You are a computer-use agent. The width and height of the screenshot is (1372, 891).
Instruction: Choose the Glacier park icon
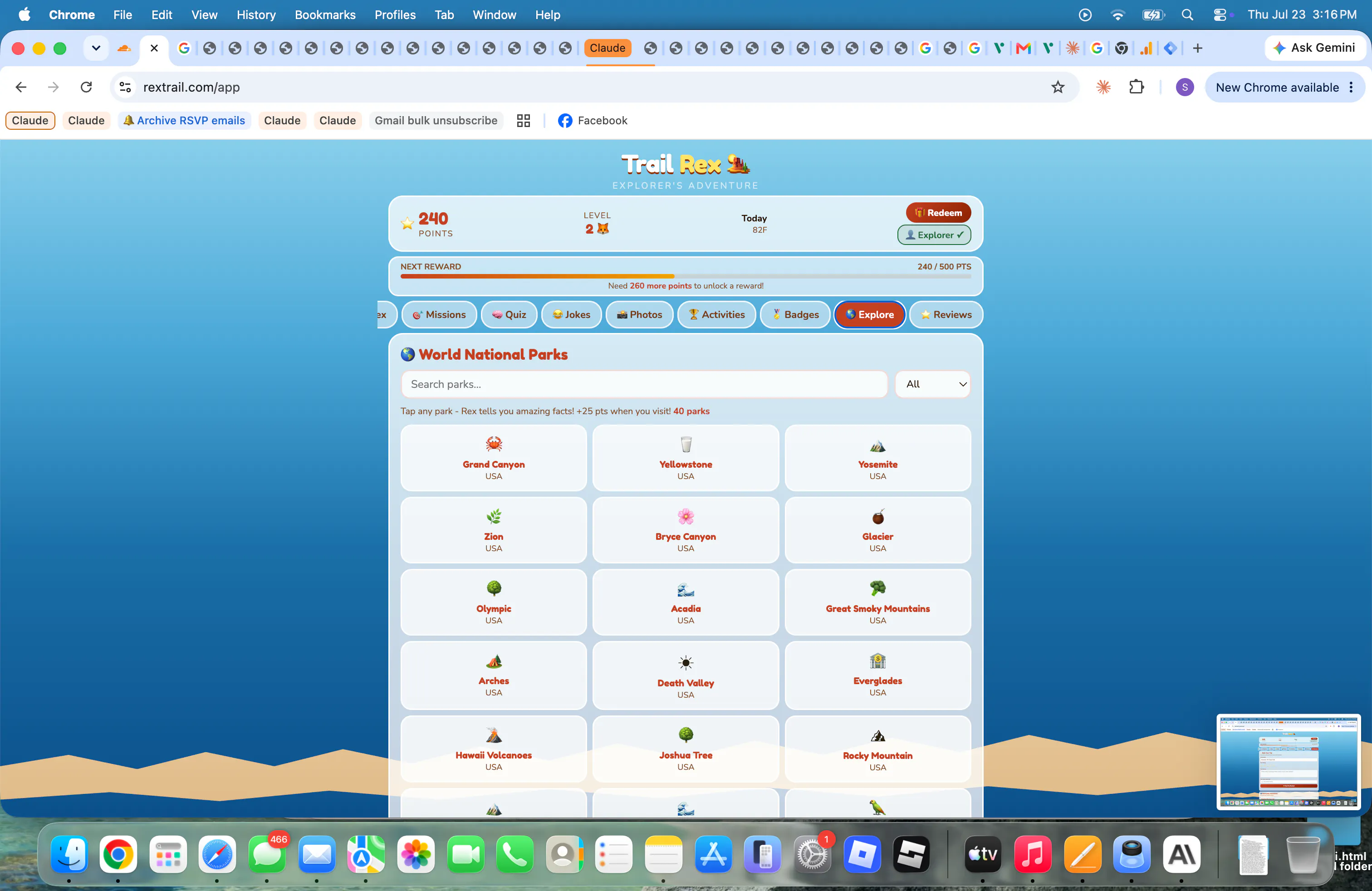tap(877, 516)
